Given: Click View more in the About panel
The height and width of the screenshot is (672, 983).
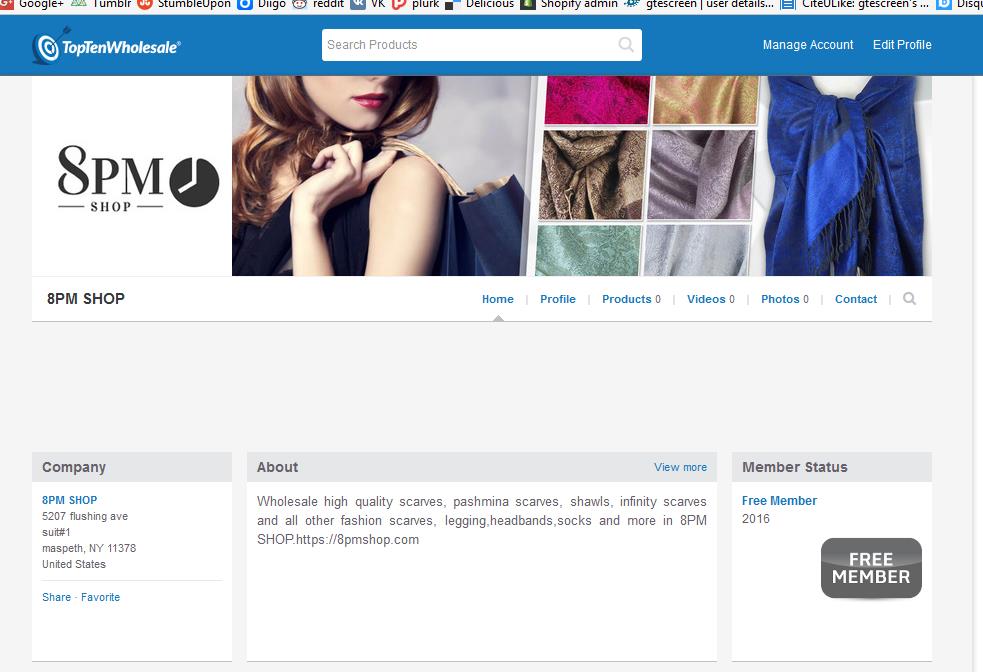Looking at the screenshot, I should [x=680, y=467].
